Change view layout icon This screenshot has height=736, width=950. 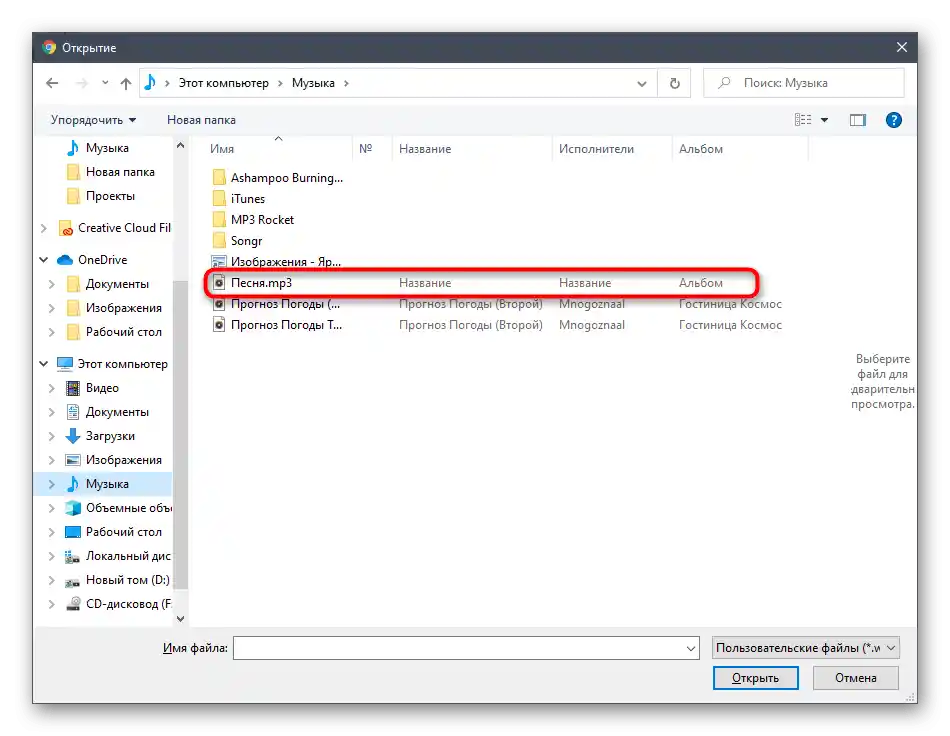[803, 120]
